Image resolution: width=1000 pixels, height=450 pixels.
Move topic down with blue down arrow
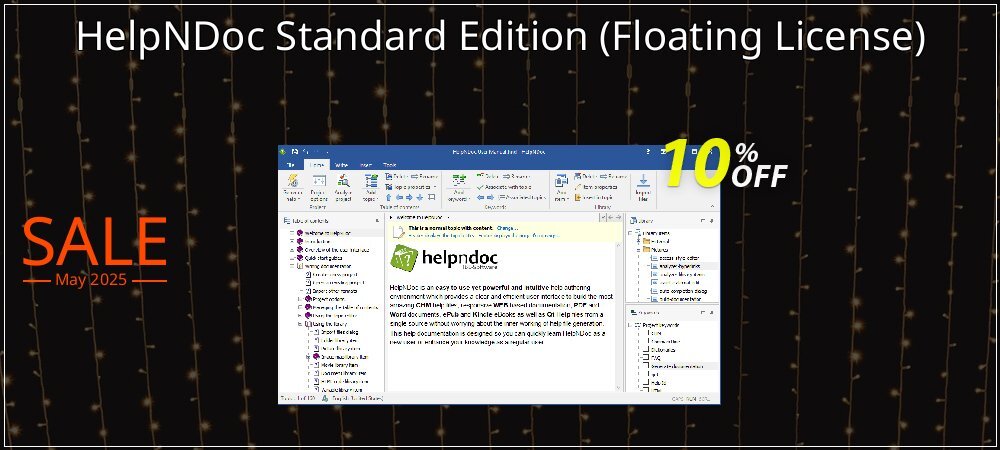(420, 198)
